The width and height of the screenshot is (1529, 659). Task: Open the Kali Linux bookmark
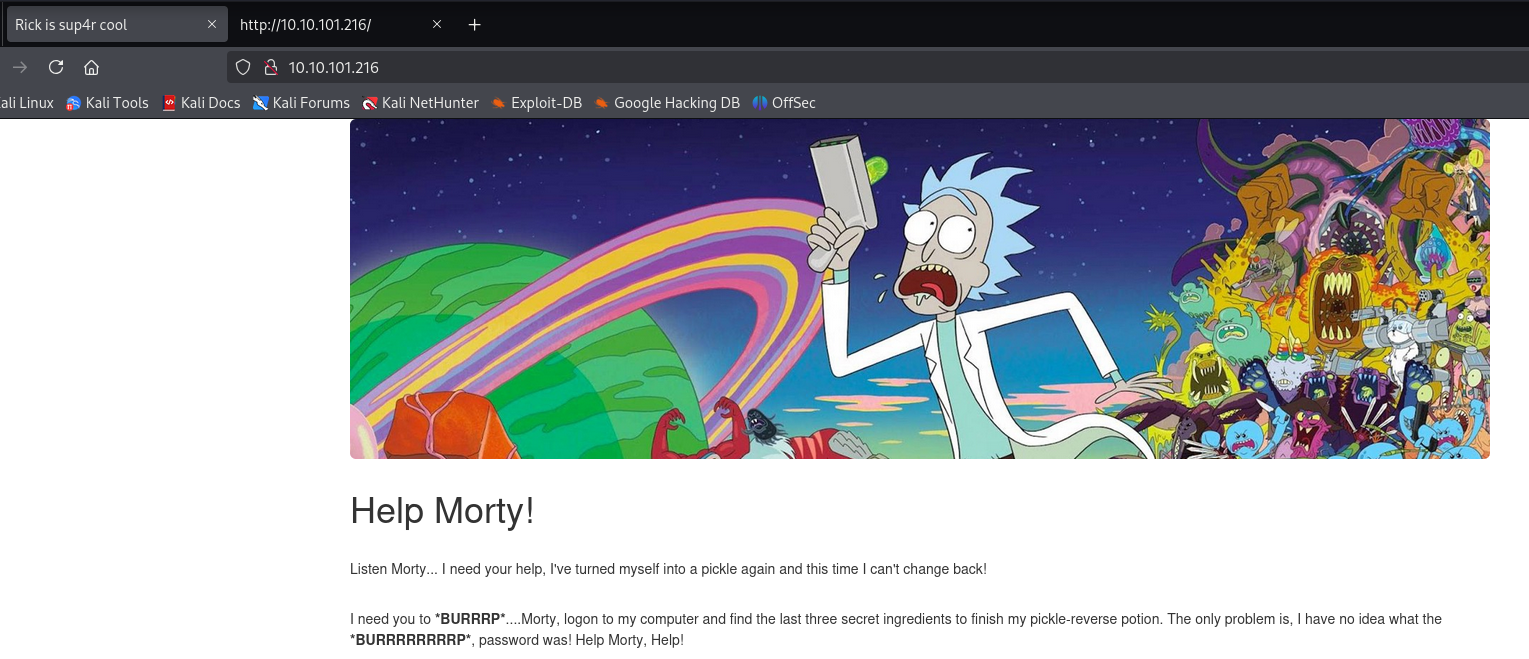[26, 103]
